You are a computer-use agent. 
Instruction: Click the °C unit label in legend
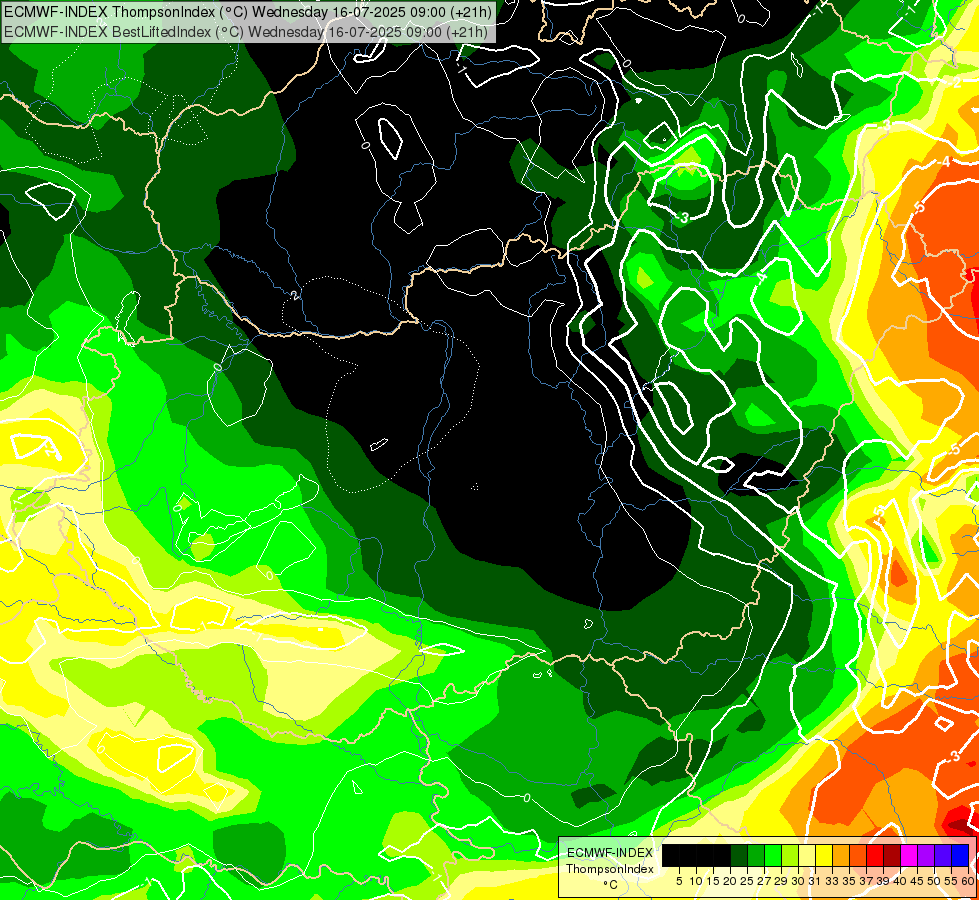[610, 885]
